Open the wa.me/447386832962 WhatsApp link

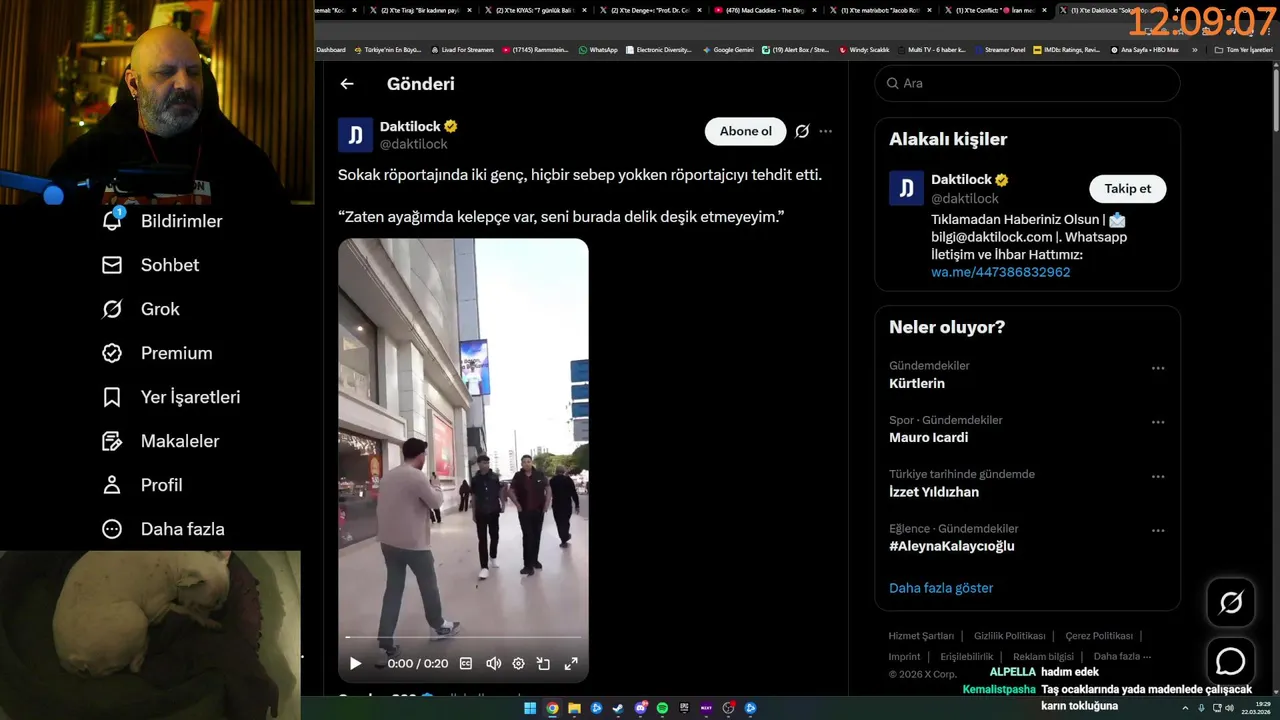[x=1000, y=272]
